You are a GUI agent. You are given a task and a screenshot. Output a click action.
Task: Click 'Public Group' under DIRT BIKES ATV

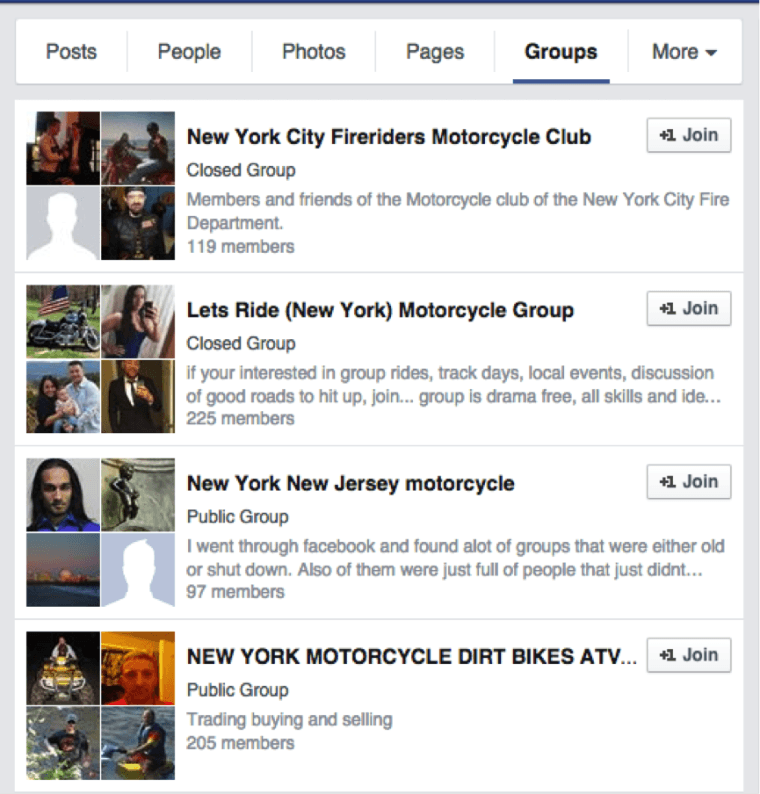coord(237,690)
